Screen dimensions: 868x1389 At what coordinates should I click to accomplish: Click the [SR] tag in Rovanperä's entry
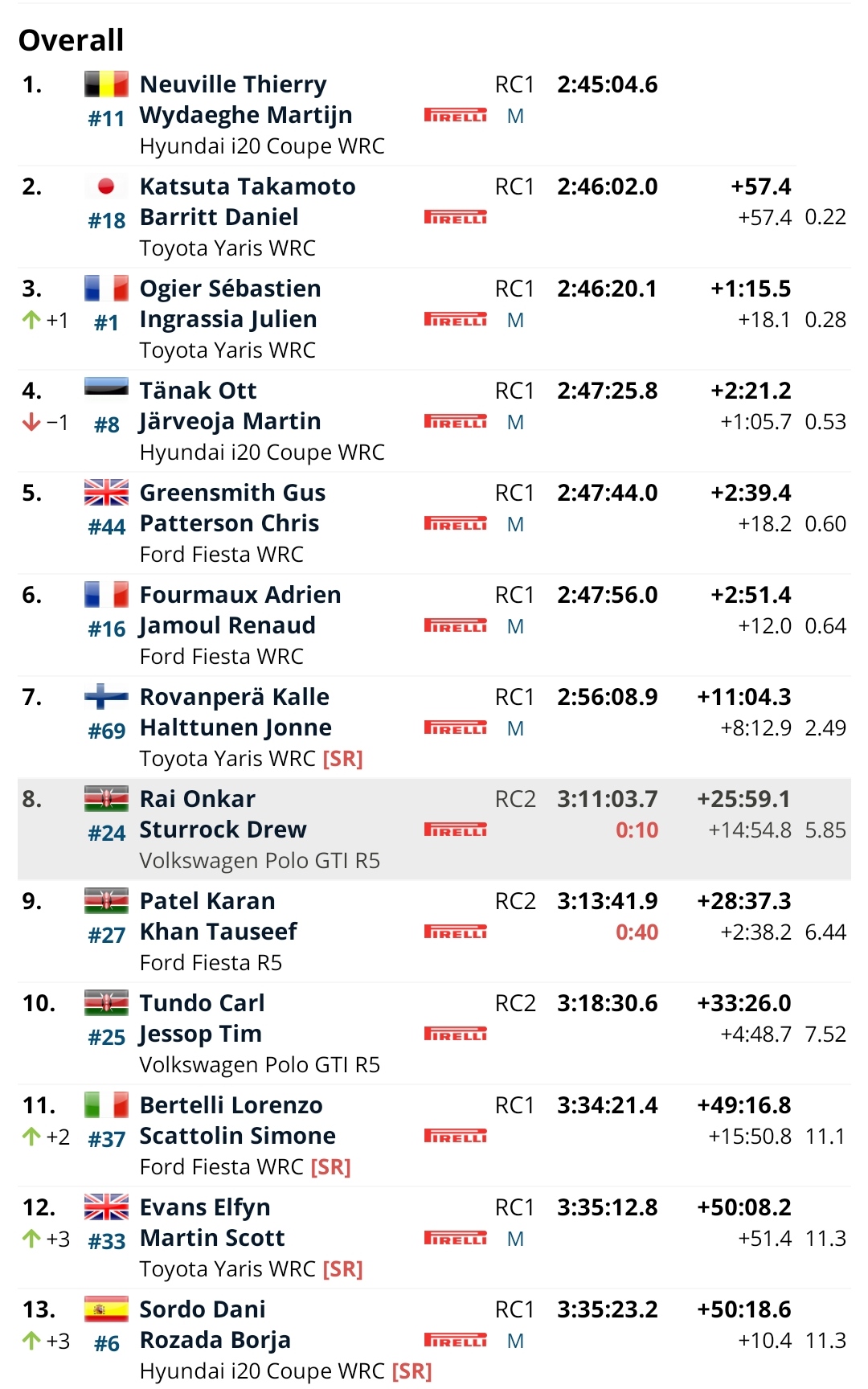[343, 759]
